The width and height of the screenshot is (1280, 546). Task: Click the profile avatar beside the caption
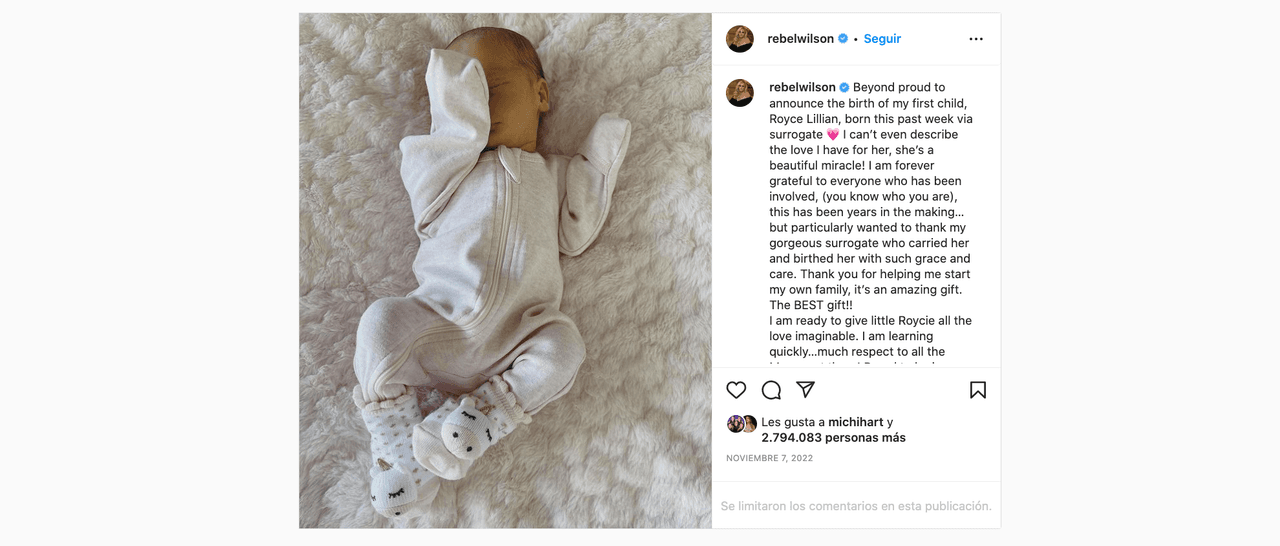coord(740,93)
